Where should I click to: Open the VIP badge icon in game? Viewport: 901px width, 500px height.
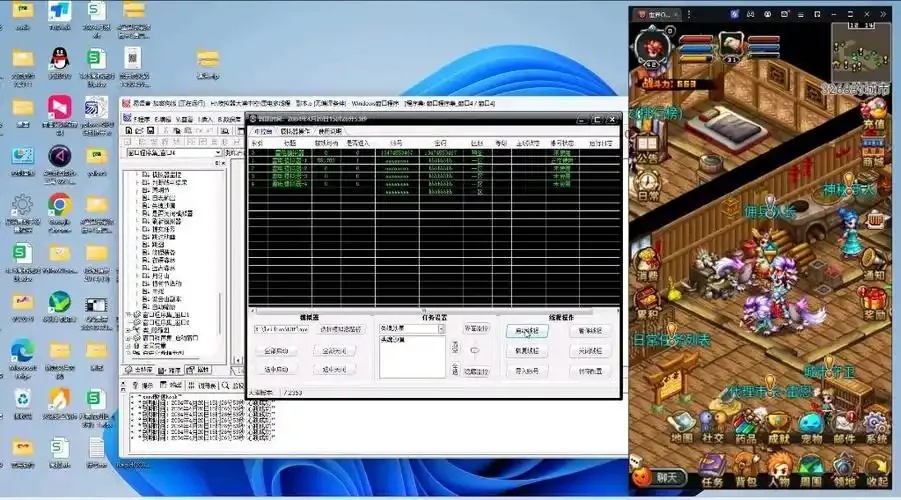click(x=875, y=221)
